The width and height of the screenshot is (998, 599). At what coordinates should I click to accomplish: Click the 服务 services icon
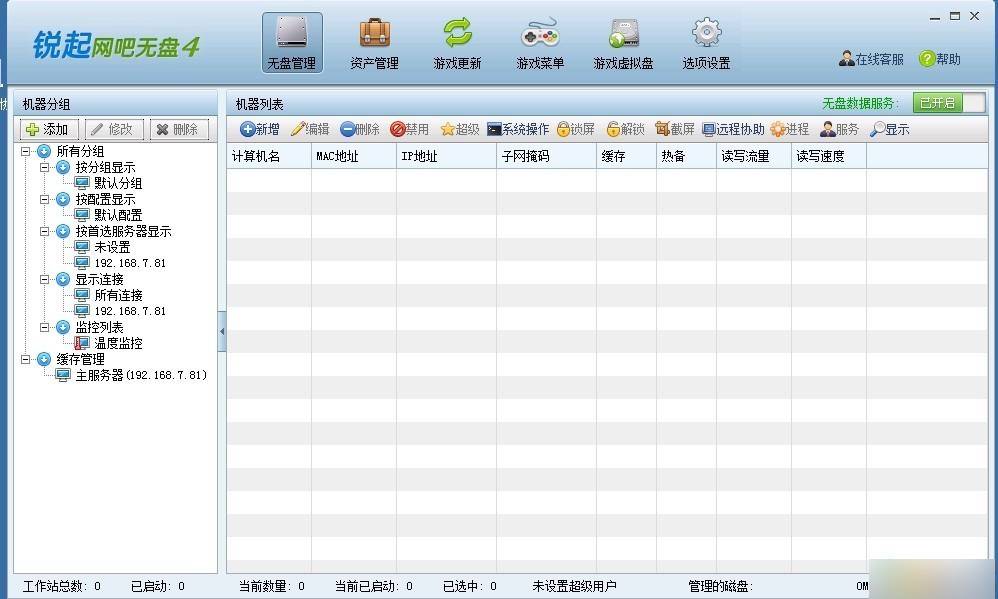[842, 128]
